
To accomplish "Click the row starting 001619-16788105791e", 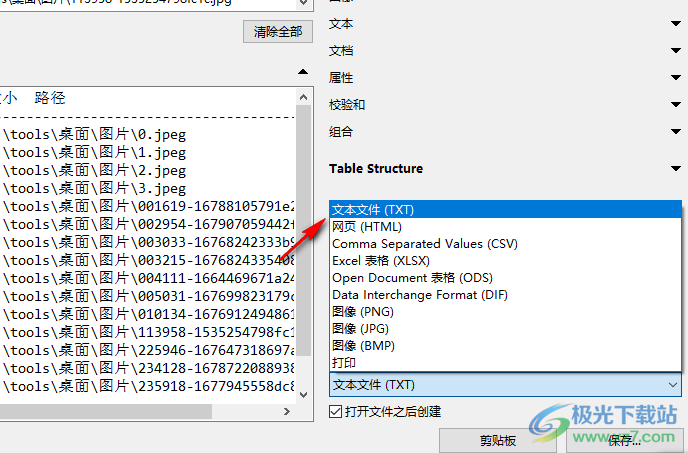I will tap(148, 206).
